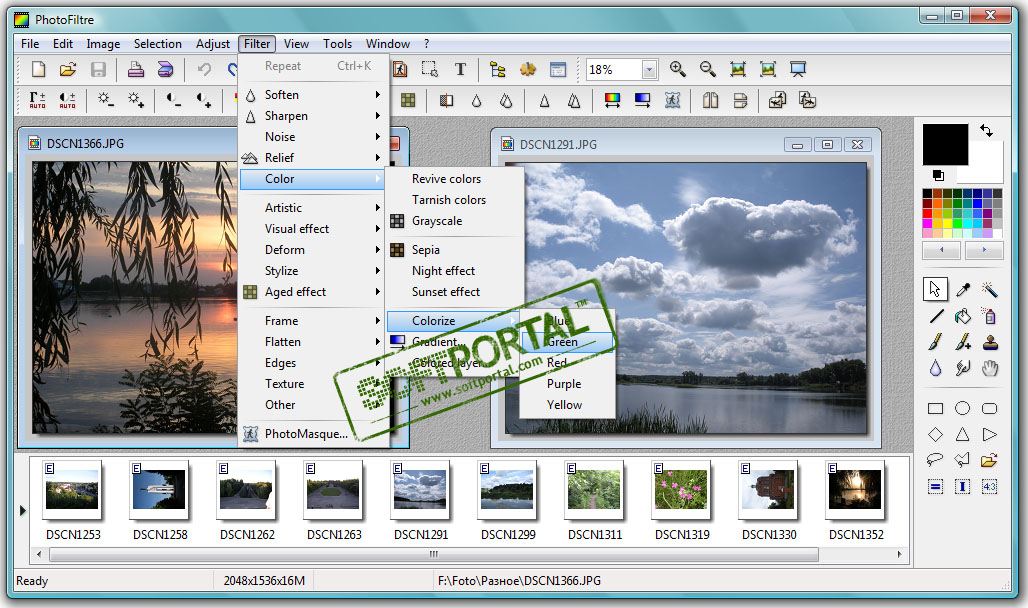This screenshot has height=608, width=1028.
Task: Open PhotoMasque from Filter menu
Action: 313,434
